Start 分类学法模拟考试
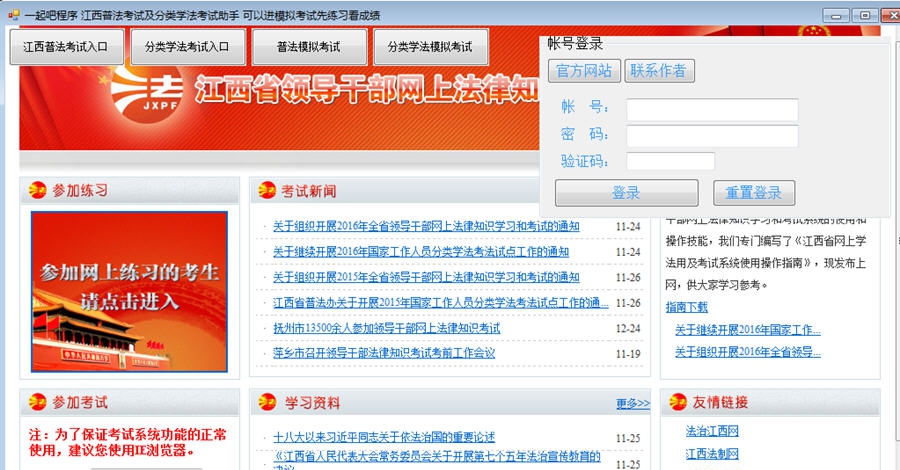Viewport: 900px width, 470px height. tap(430, 46)
